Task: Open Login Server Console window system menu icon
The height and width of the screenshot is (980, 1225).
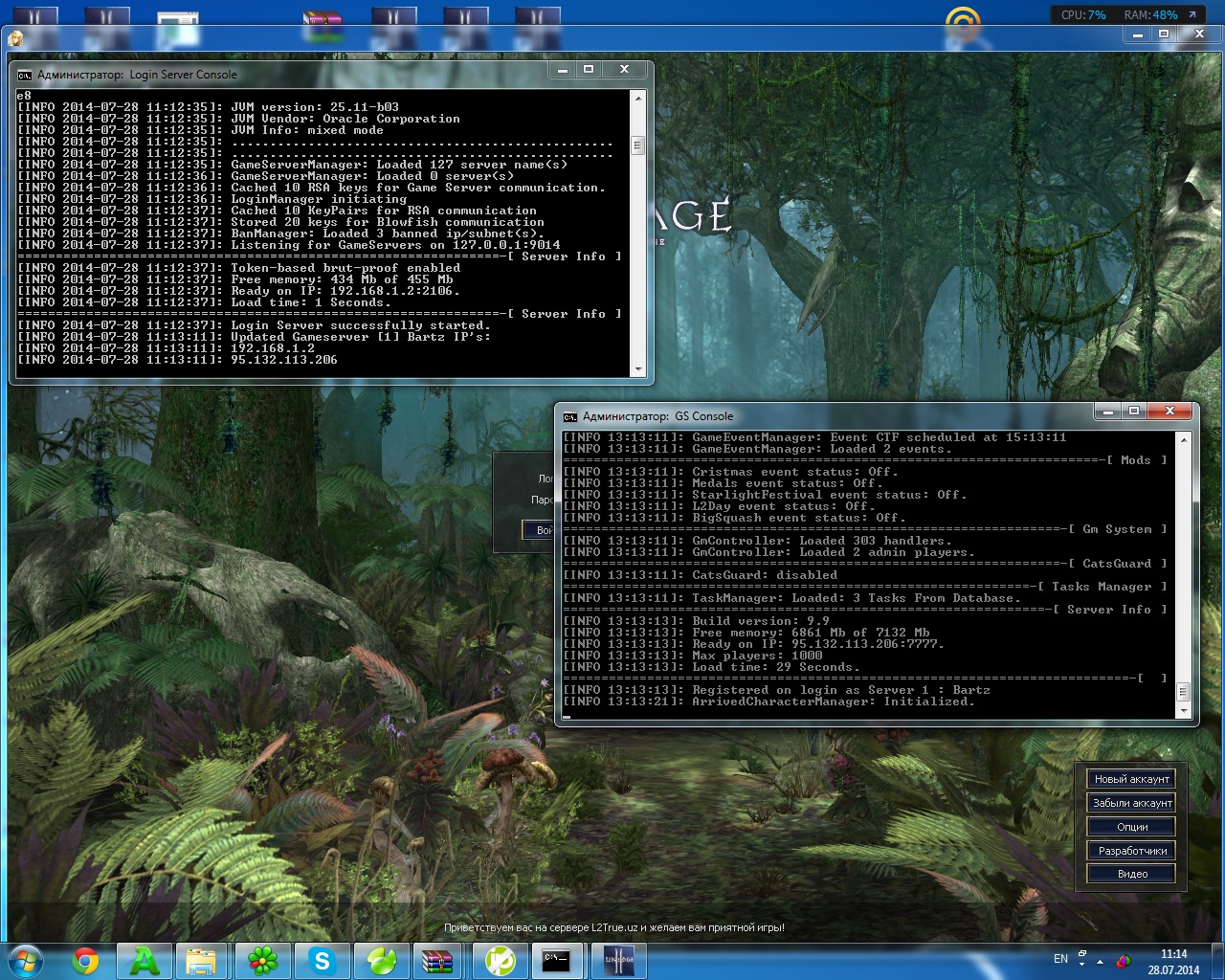Action: pos(25,75)
